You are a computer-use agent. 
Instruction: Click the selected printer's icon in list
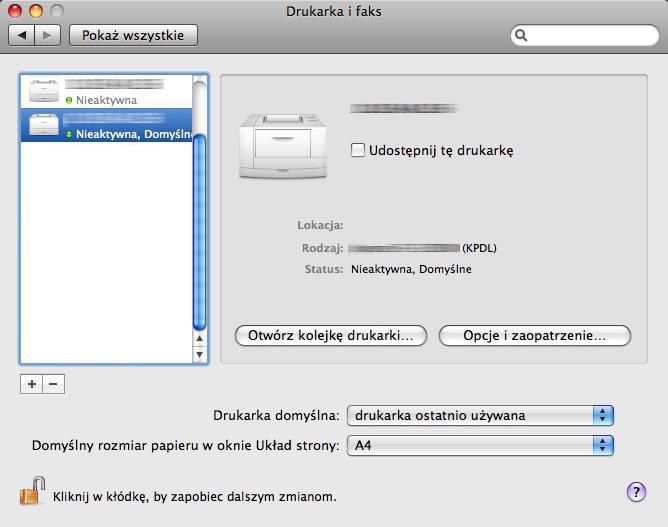point(43,124)
